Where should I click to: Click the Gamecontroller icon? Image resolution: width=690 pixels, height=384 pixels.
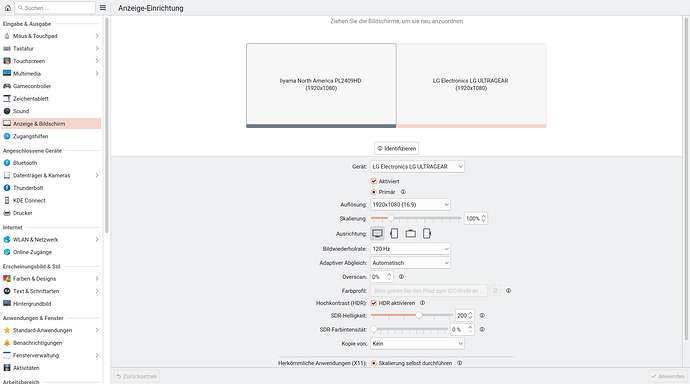click(x=7, y=86)
